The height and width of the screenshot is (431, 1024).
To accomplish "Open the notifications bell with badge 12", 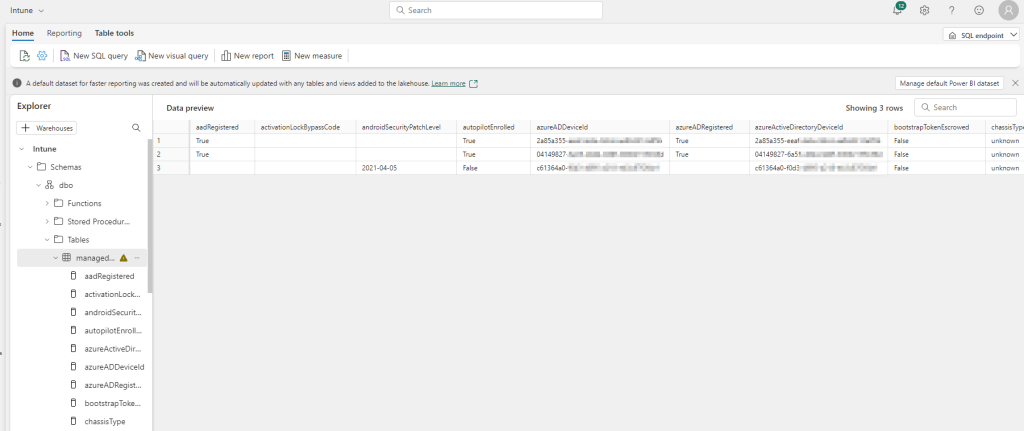I will coord(897,10).
